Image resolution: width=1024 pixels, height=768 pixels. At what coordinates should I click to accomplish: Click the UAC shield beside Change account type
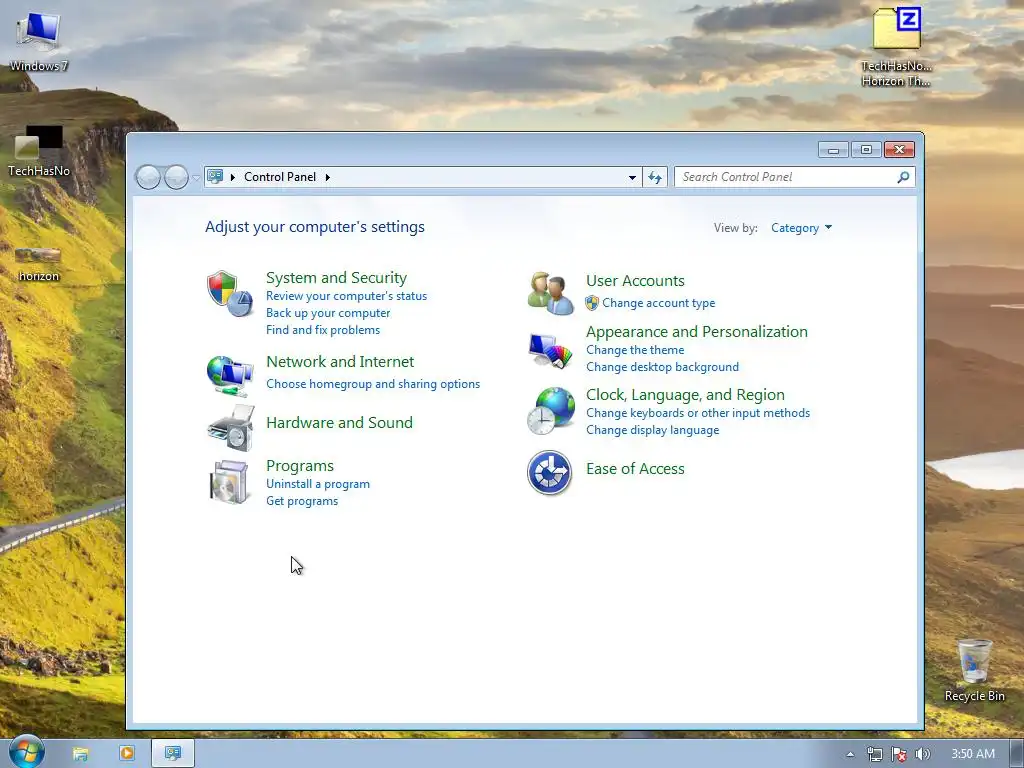592,303
